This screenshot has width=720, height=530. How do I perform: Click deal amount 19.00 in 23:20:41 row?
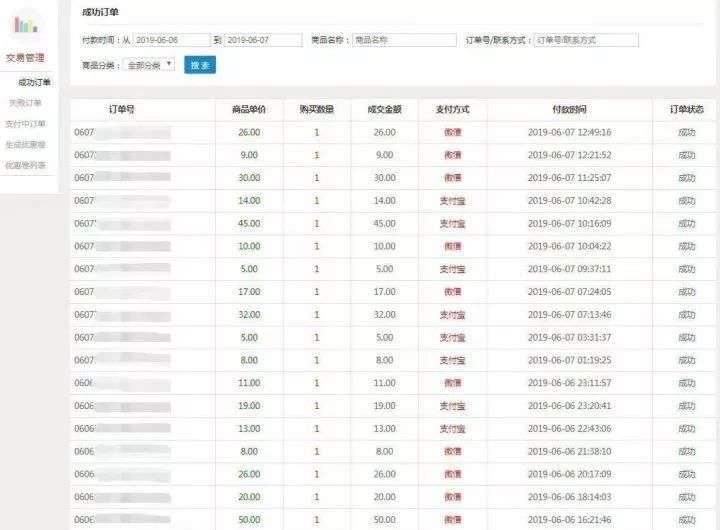point(384,406)
